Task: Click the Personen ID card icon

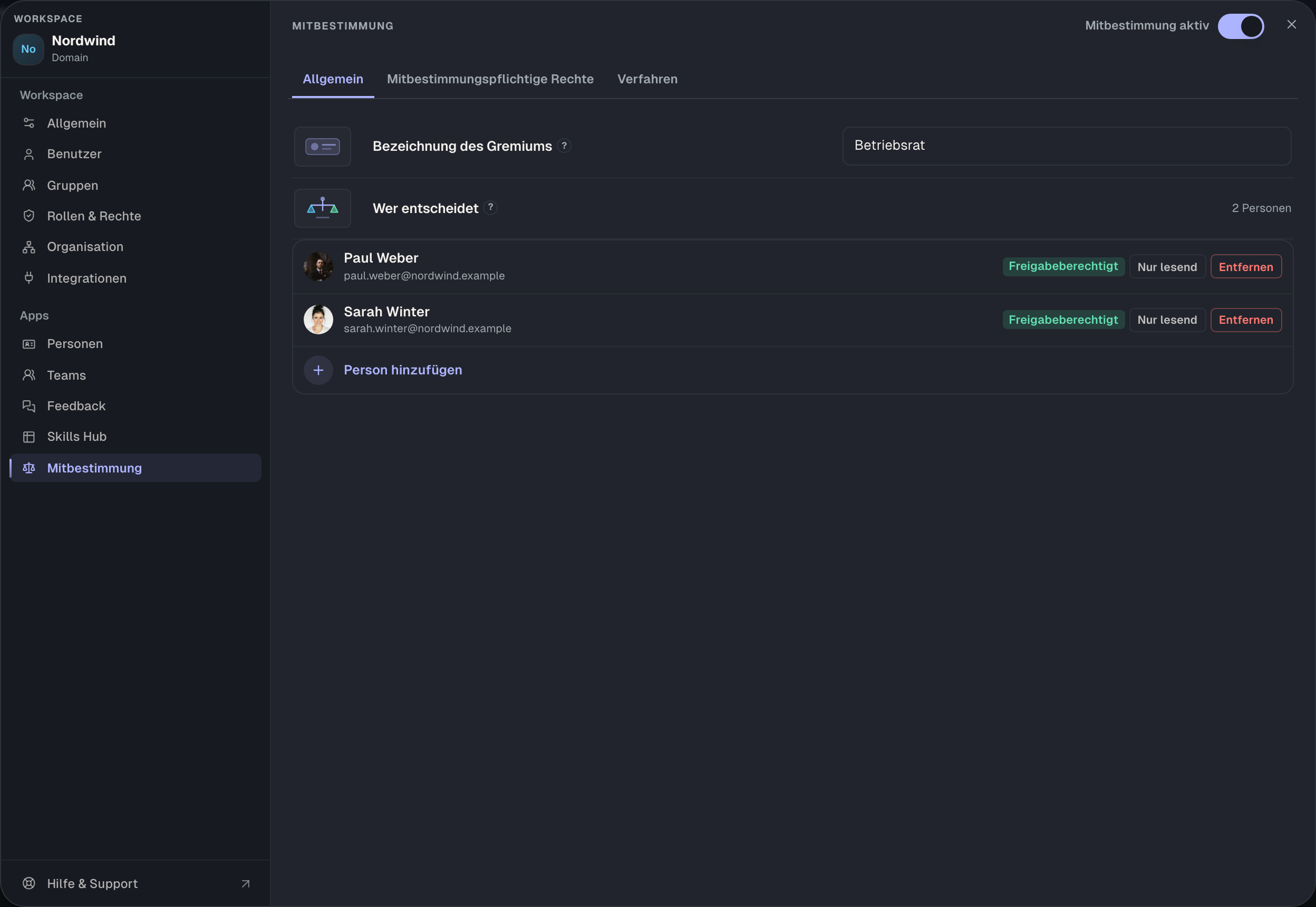Action: [x=29, y=344]
